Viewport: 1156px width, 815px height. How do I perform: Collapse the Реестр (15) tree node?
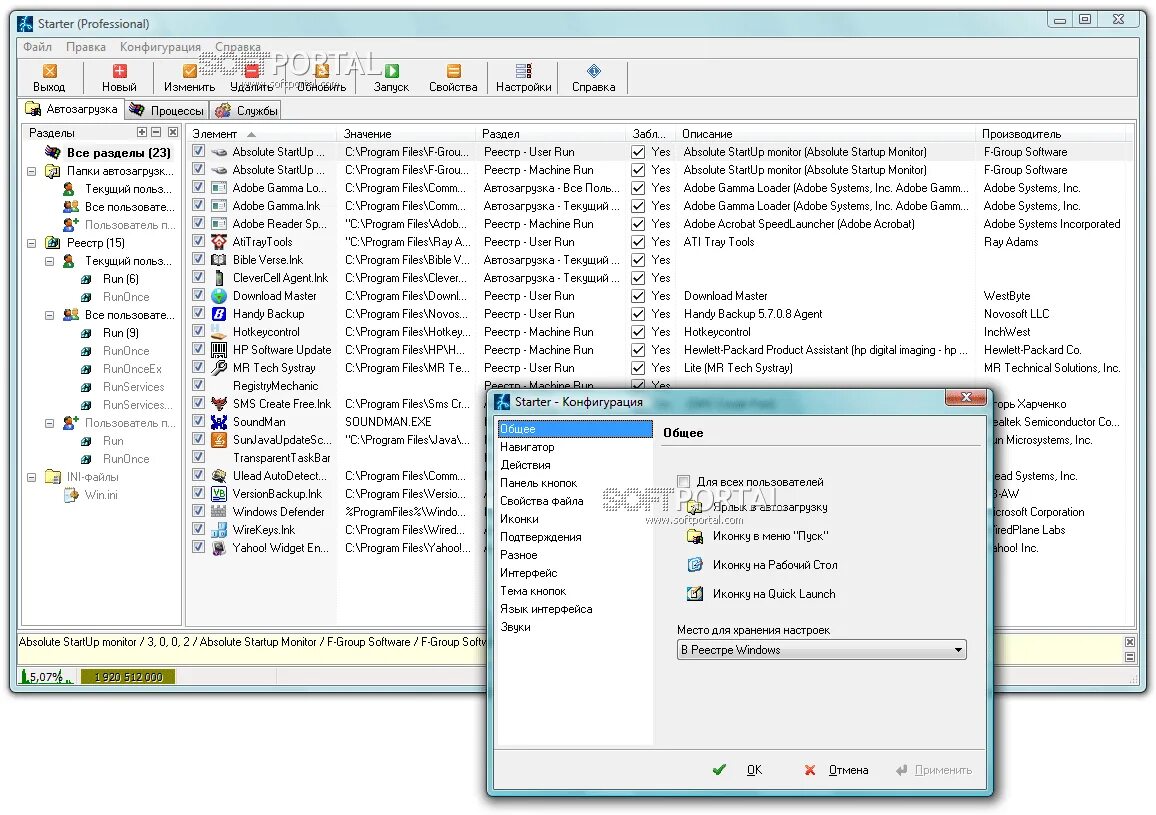(32, 243)
